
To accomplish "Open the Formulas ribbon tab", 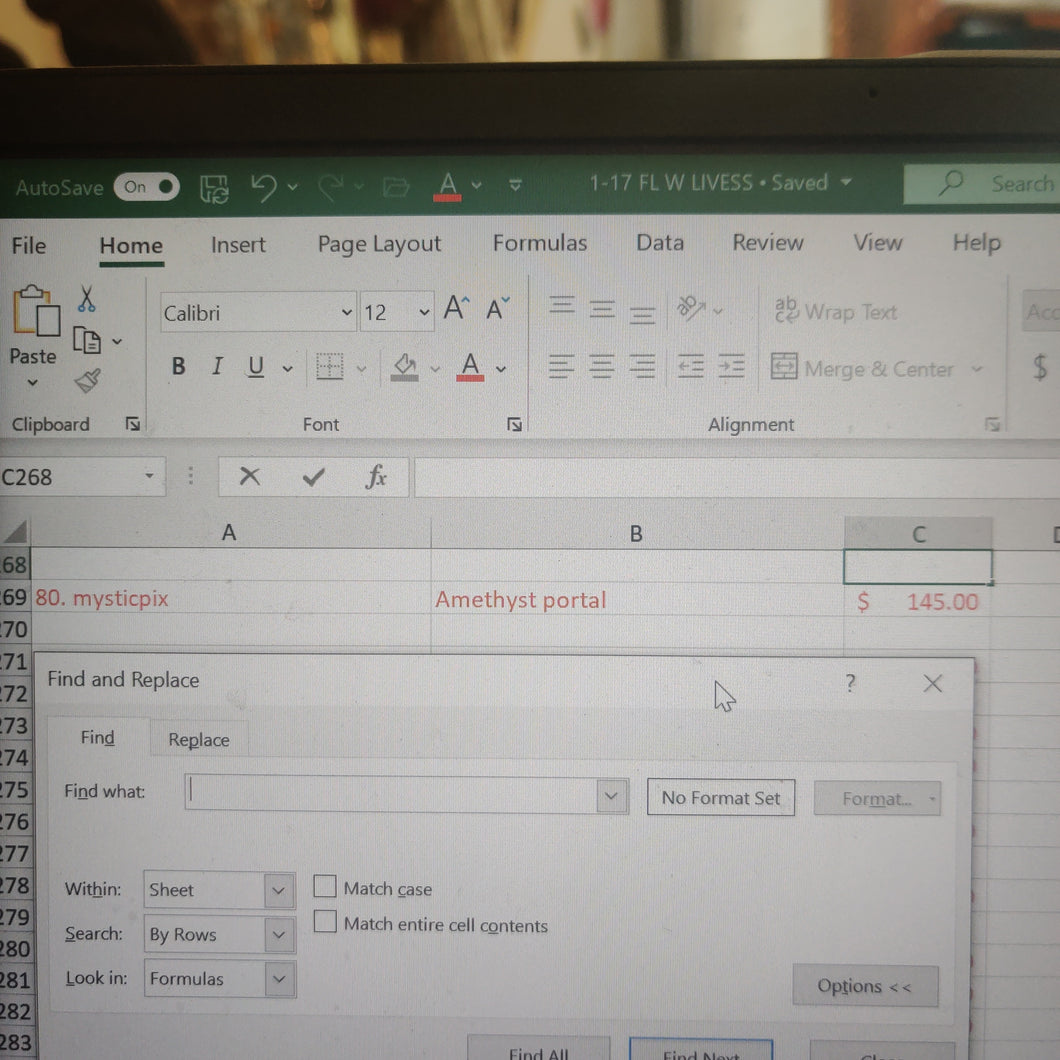I will [539, 243].
